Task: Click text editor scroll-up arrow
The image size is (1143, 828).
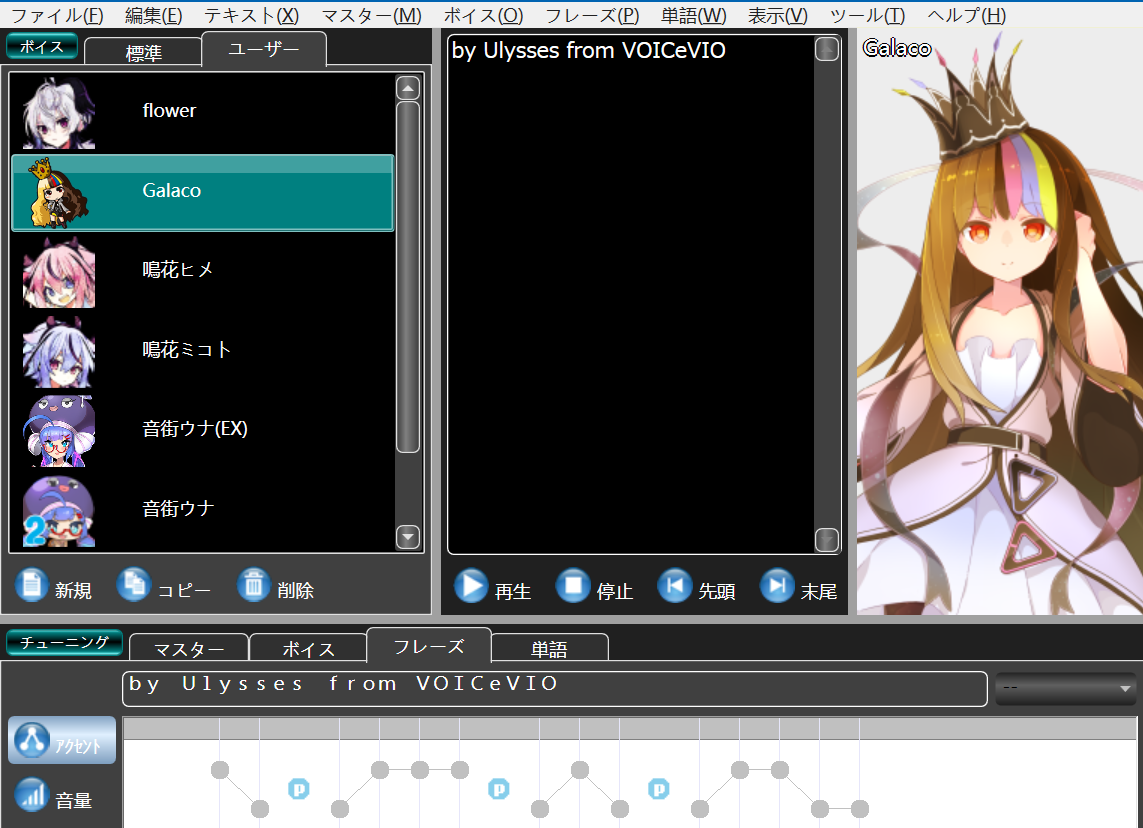Action: pyautogui.click(x=827, y=50)
